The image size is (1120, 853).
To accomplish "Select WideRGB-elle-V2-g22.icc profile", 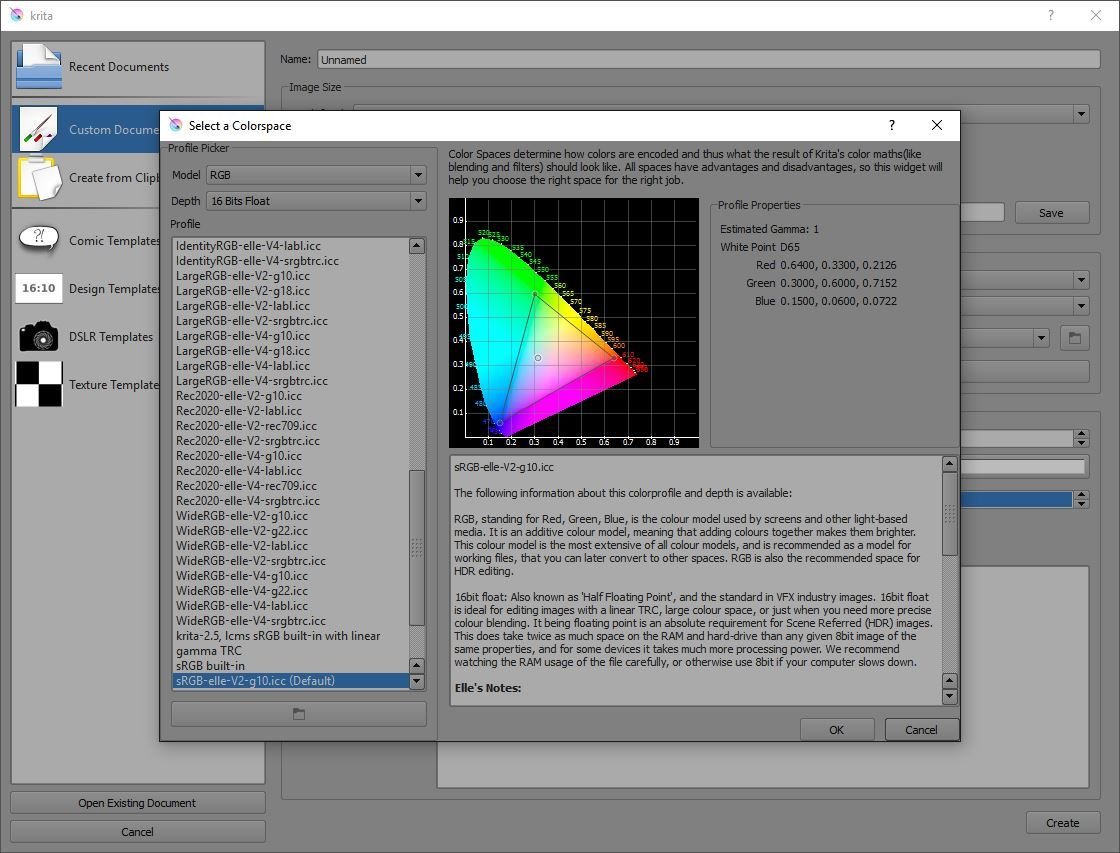I will [x=291, y=531].
